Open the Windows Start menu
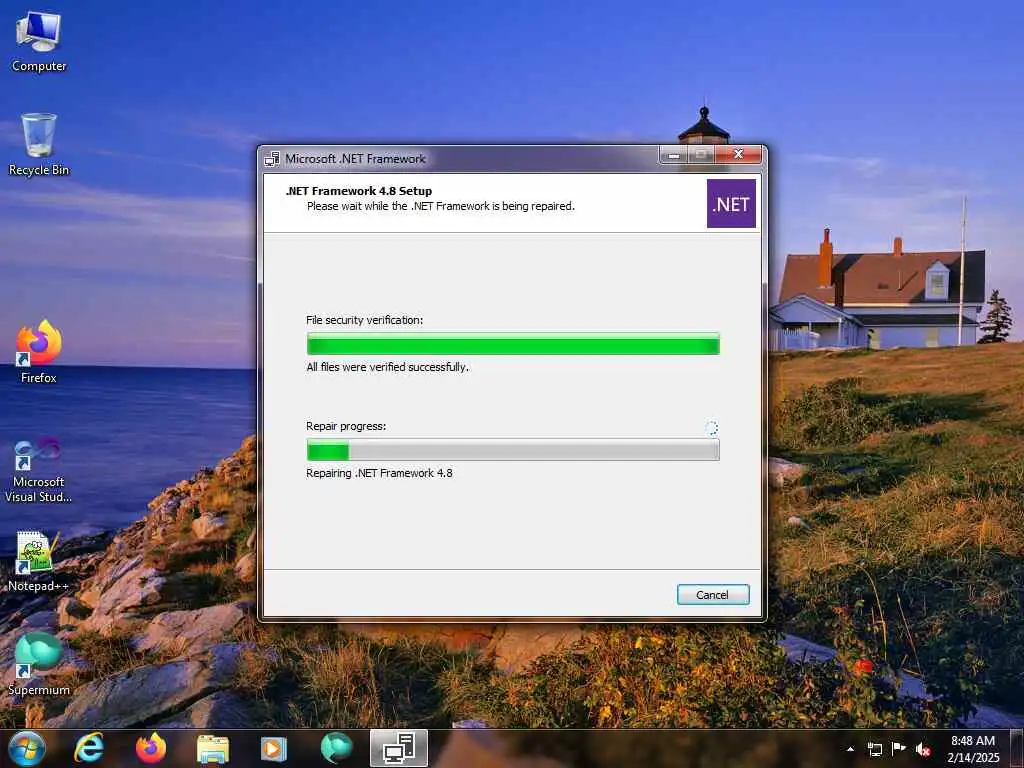This screenshot has height=768, width=1024. 27,748
